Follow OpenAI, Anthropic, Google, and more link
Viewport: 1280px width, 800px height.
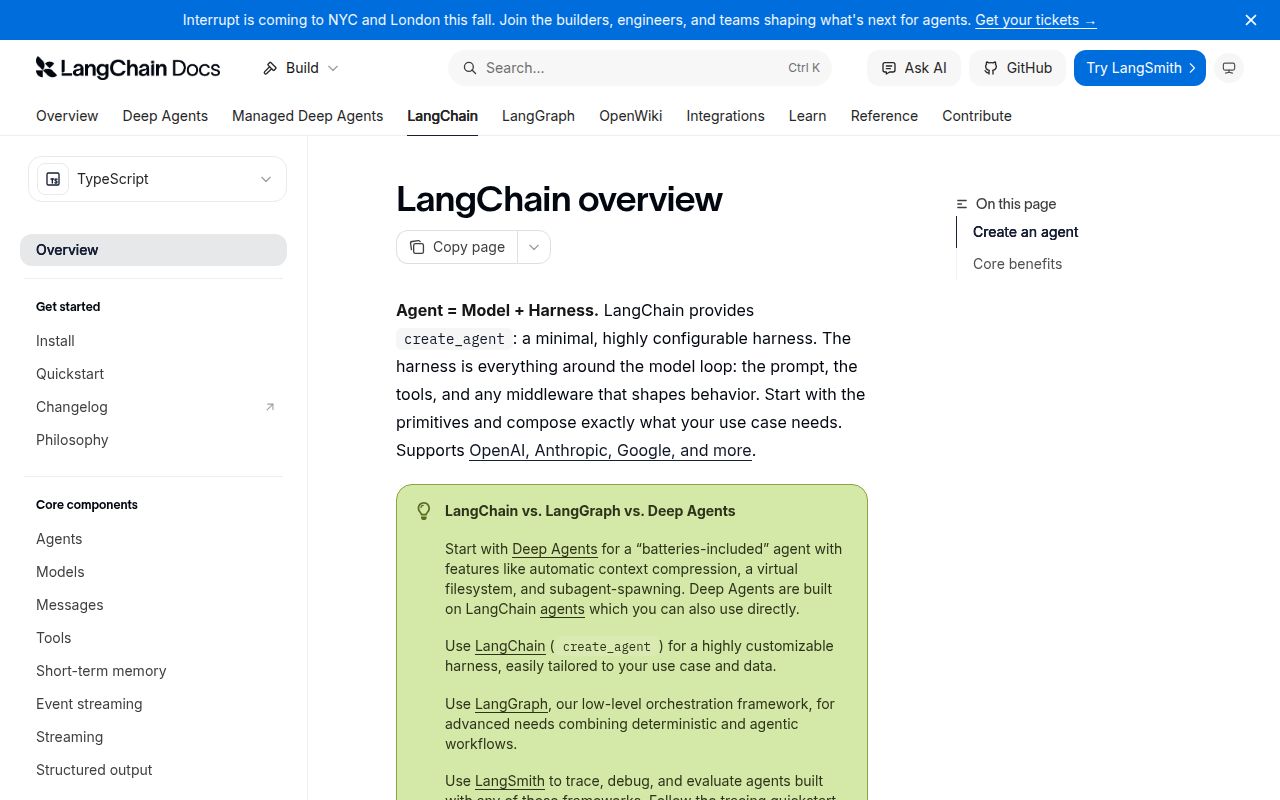pos(610,450)
